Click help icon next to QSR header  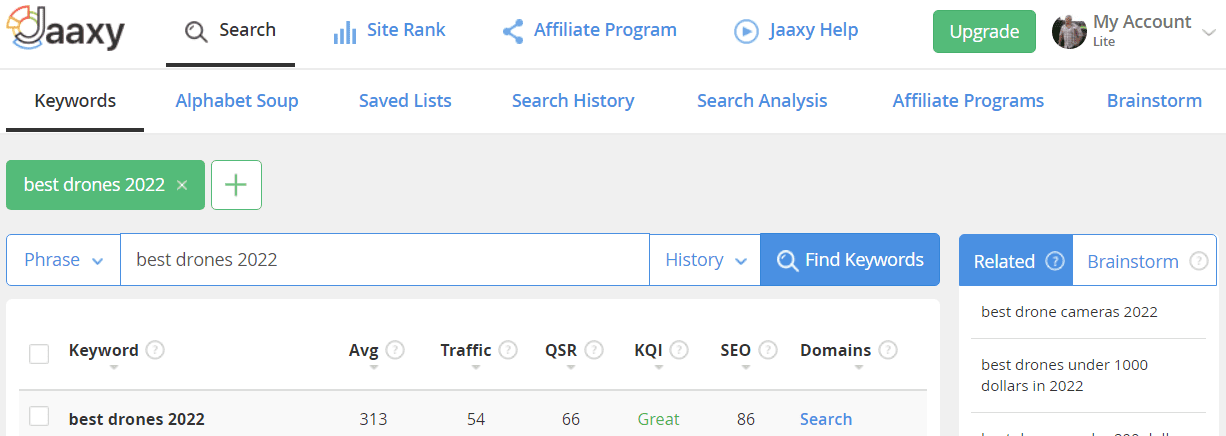tap(594, 350)
